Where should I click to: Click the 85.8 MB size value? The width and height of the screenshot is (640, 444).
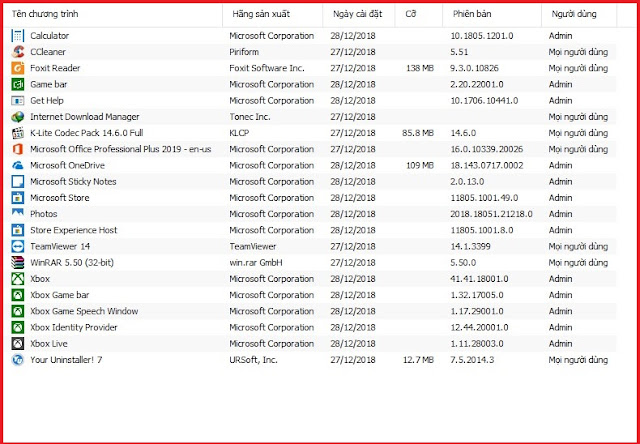(418, 133)
